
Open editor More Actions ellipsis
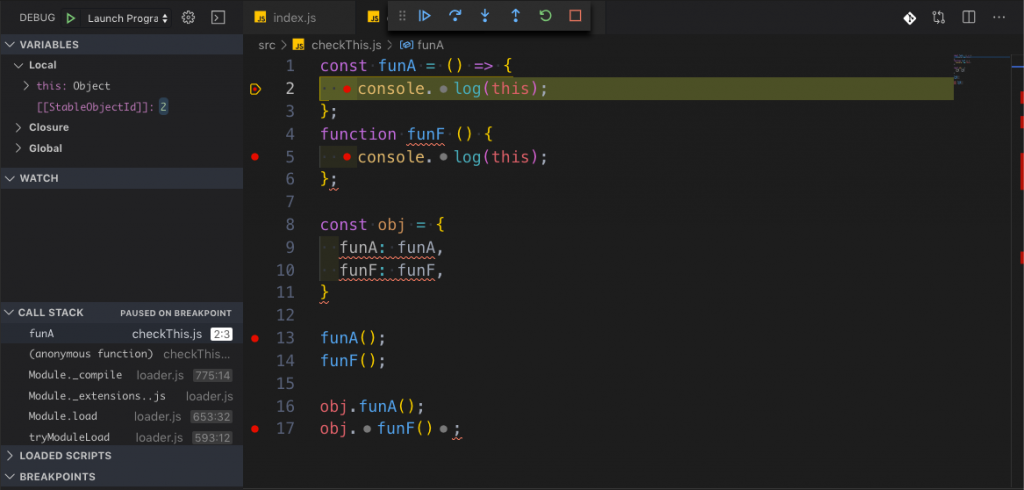pyautogui.click(x=999, y=18)
